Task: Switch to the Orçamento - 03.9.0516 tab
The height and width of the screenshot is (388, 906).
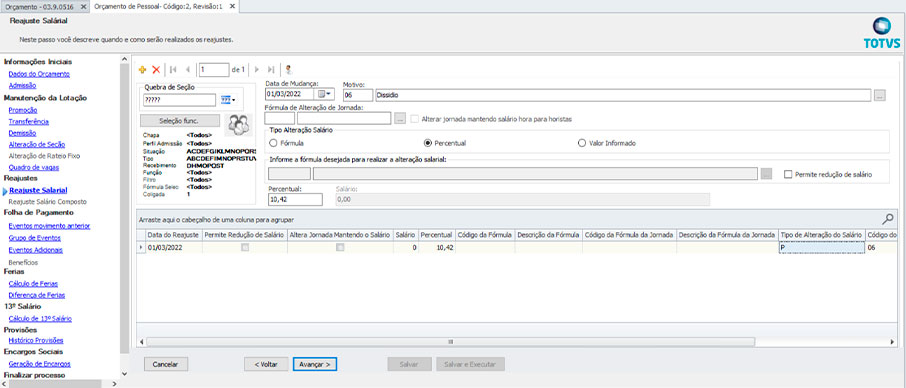Action: coord(38,6)
